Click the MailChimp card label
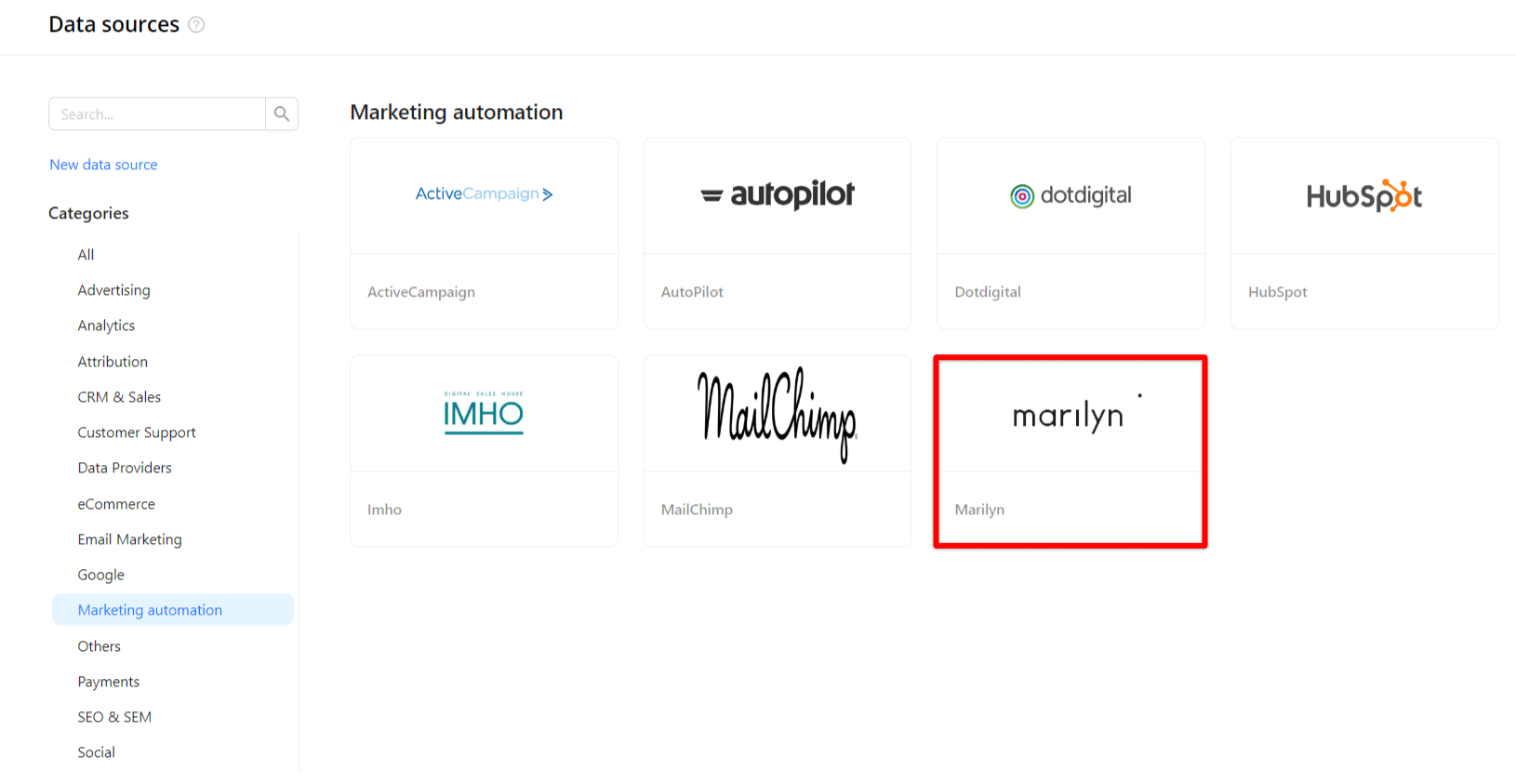Viewport: 1516px width, 784px height. (x=697, y=510)
